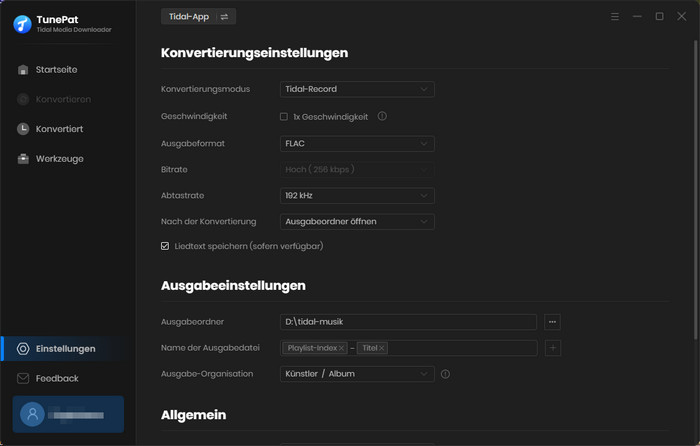Click the clock icon beside Konvertiert

(x=23, y=129)
